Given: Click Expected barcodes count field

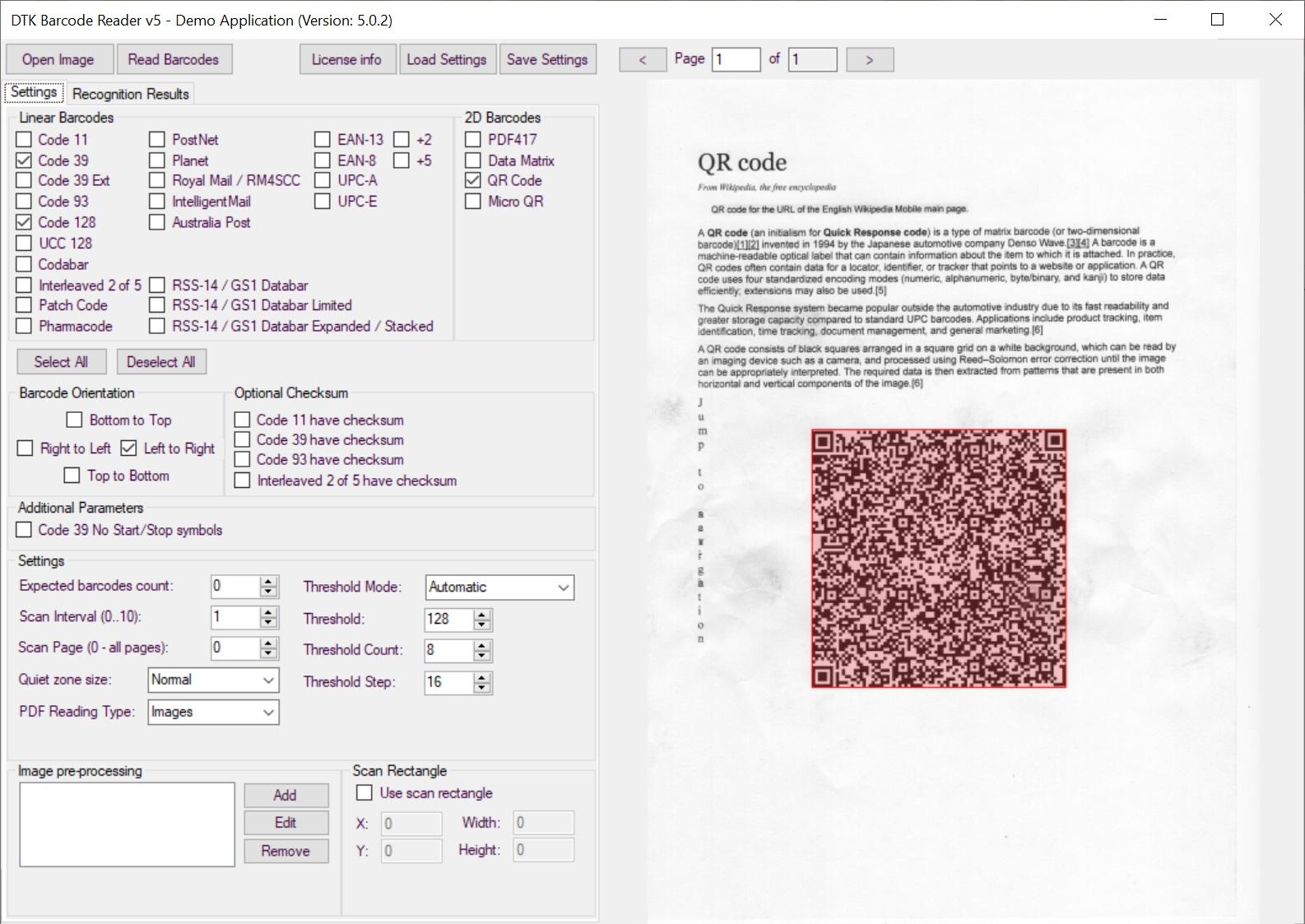Looking at the screenshot, I should point(235,586).
